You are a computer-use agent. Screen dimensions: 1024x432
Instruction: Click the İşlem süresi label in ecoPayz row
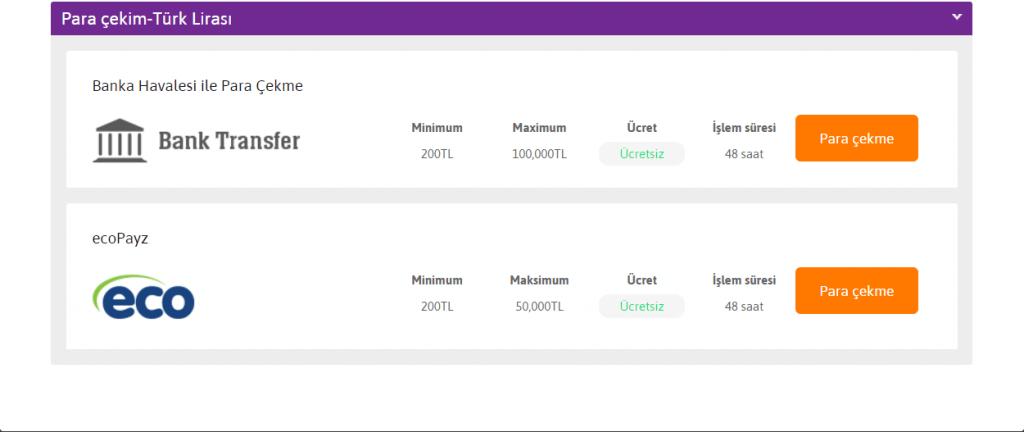click(x=744, y=280)
